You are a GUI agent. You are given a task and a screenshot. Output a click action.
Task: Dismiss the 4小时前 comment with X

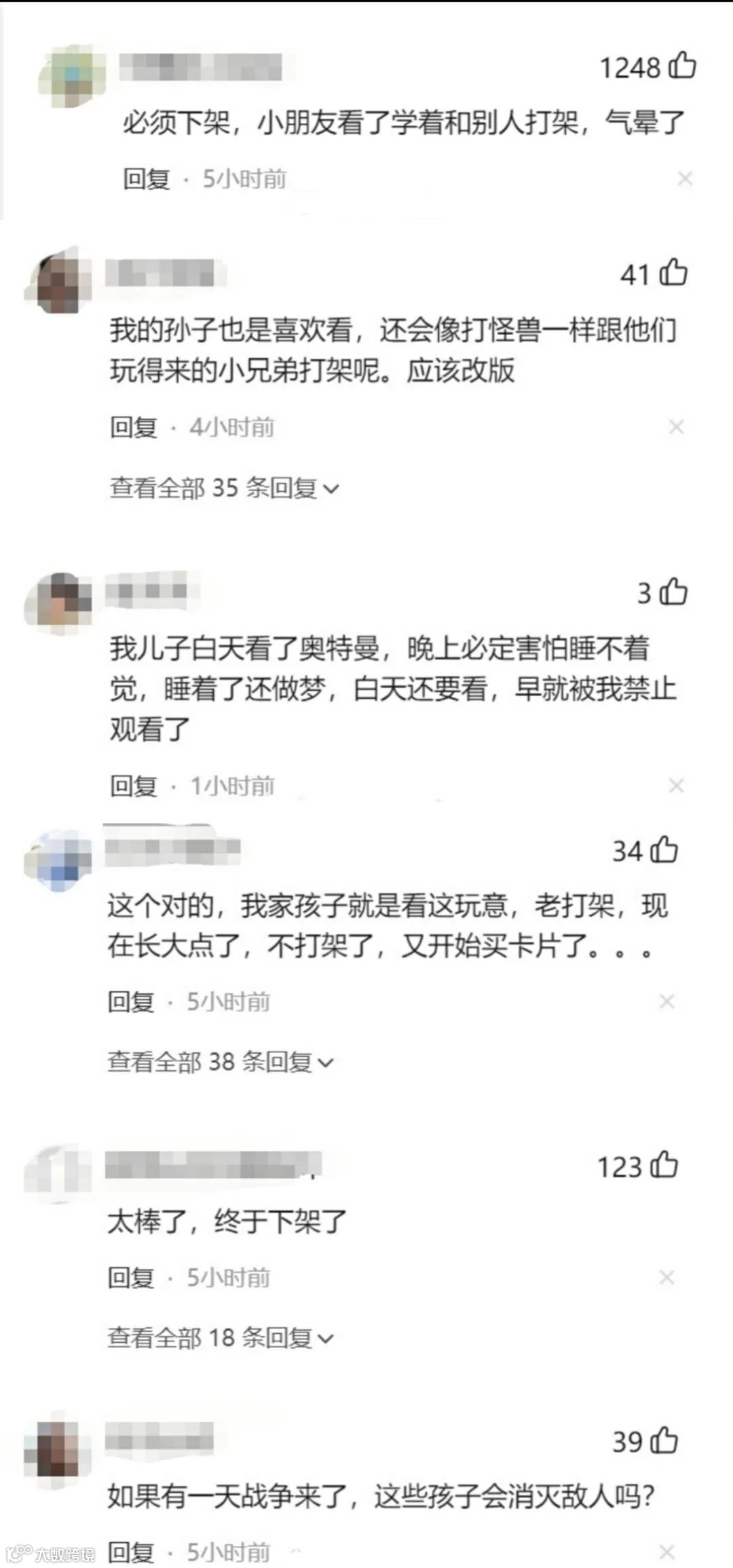[x=676, y=427]
